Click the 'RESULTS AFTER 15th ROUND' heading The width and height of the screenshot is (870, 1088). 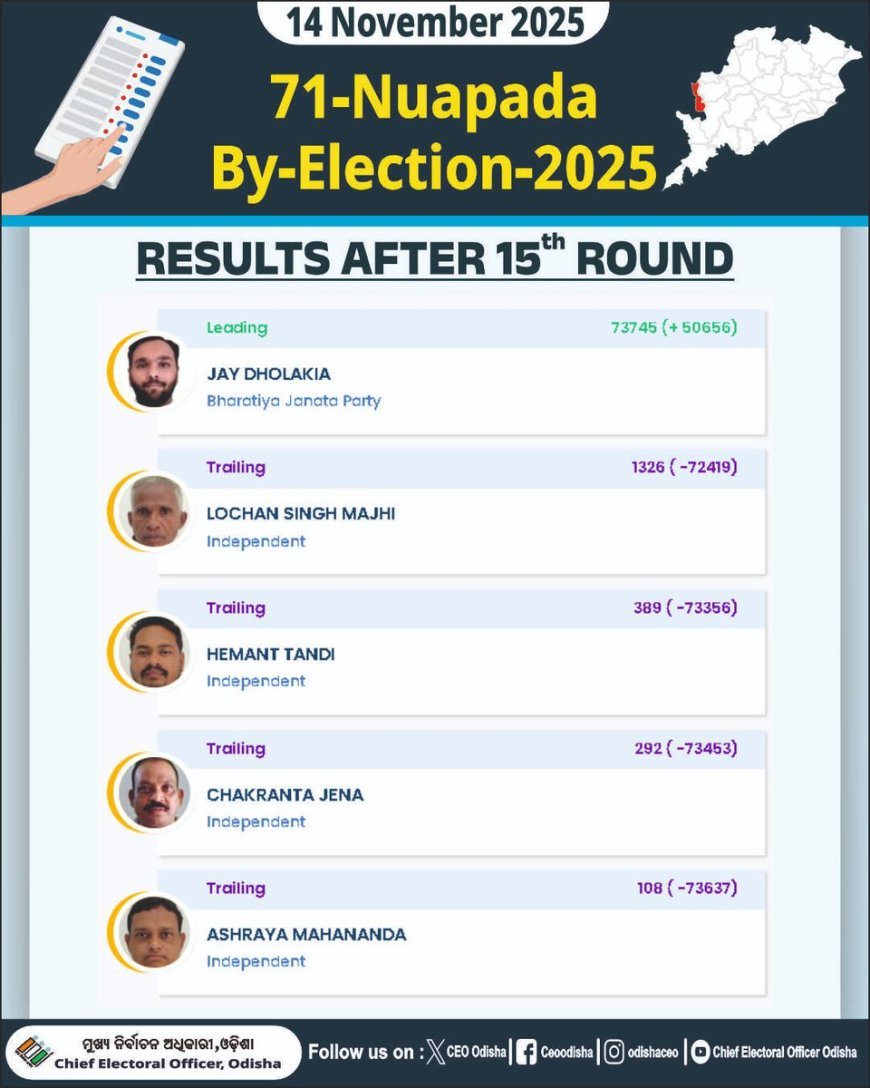pyautogui.click(x=434, y=258)
